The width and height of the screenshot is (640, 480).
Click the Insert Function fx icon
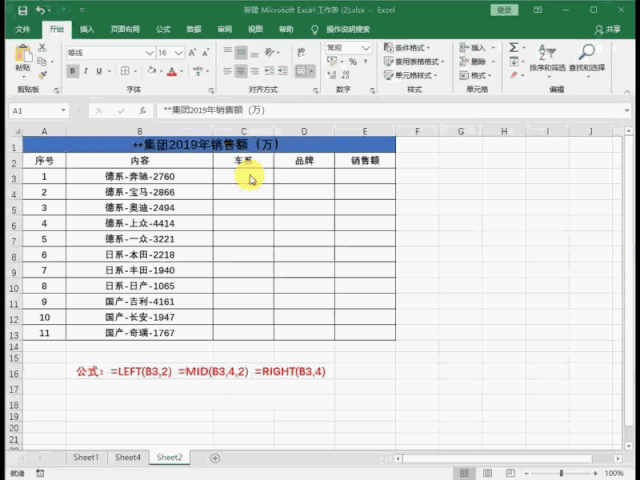(x=142, y=111)
